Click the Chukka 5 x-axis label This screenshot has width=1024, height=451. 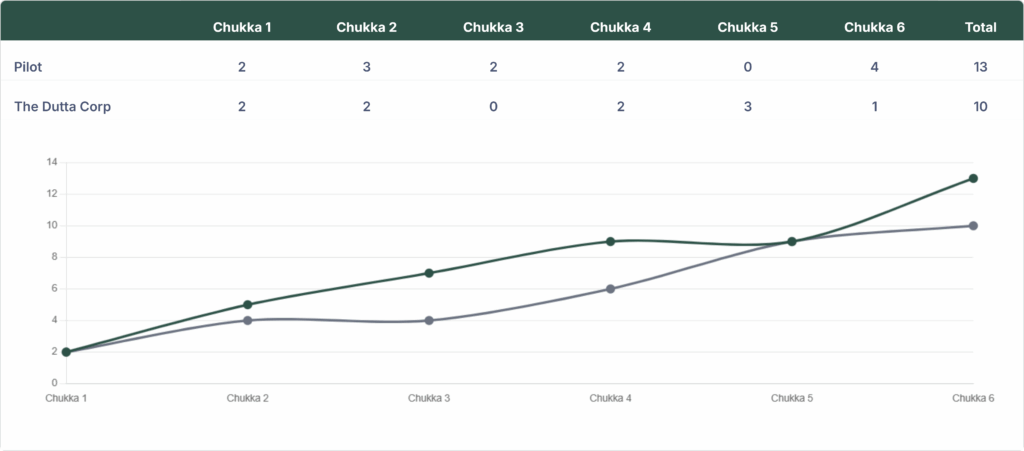click(x=791, y=398)
